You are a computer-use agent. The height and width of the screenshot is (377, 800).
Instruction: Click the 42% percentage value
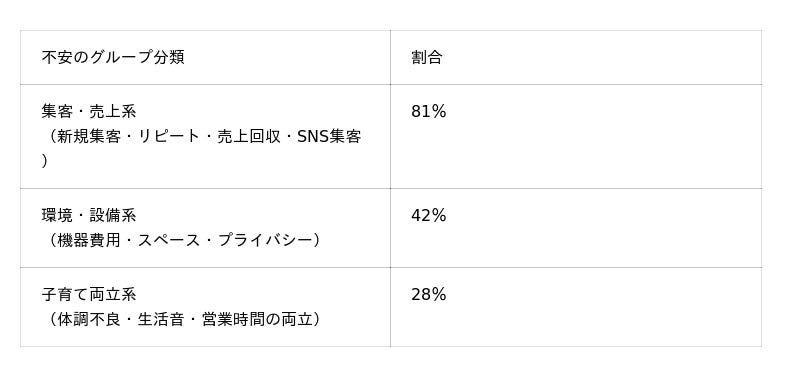[429, 216]
